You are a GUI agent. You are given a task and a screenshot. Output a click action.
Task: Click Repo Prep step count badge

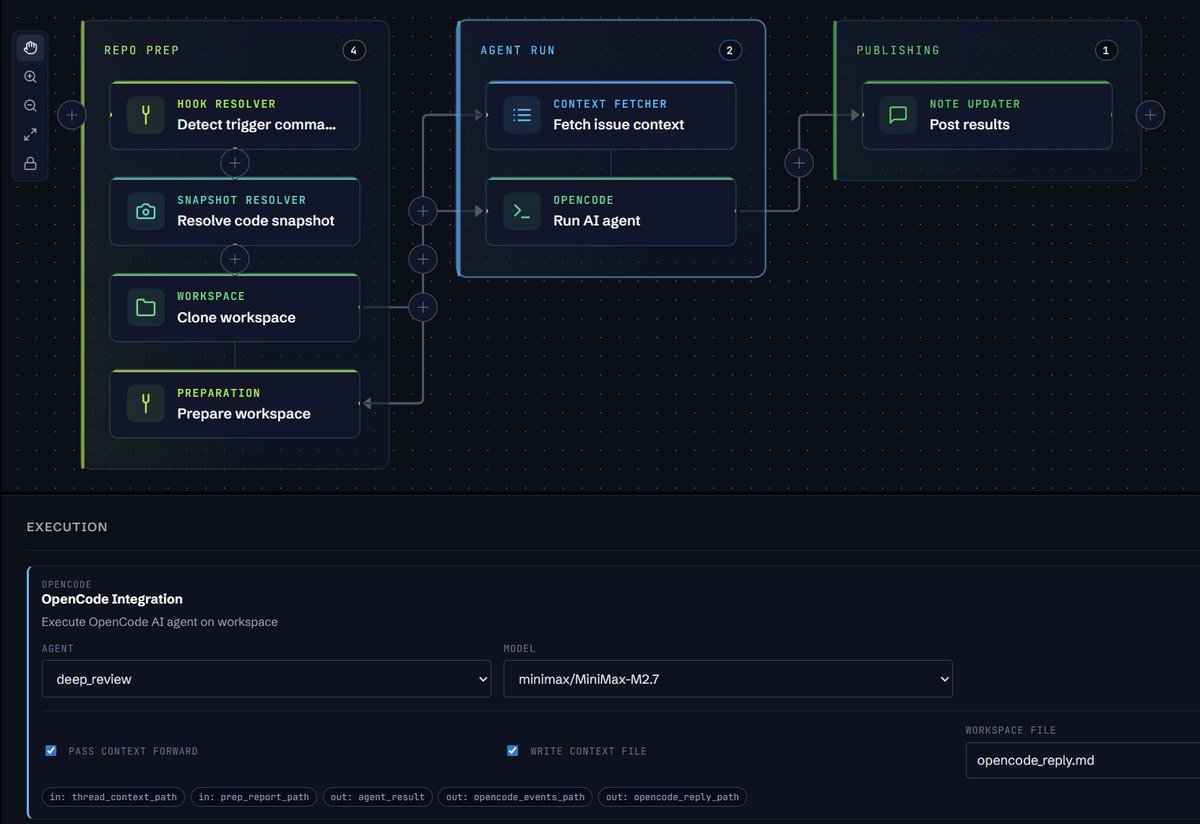coord(354,50)
